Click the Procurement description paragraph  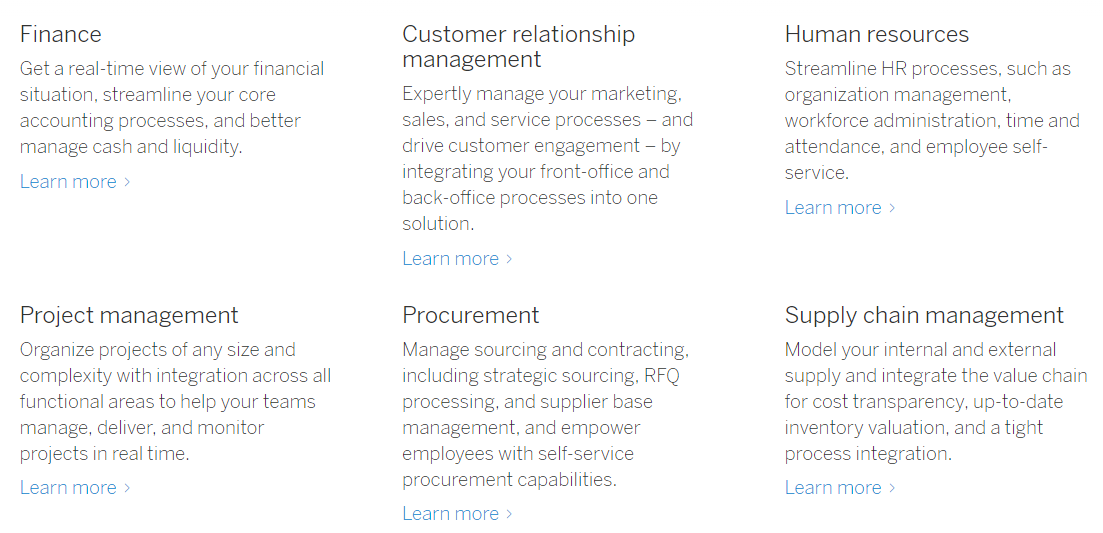coord(546,414)
